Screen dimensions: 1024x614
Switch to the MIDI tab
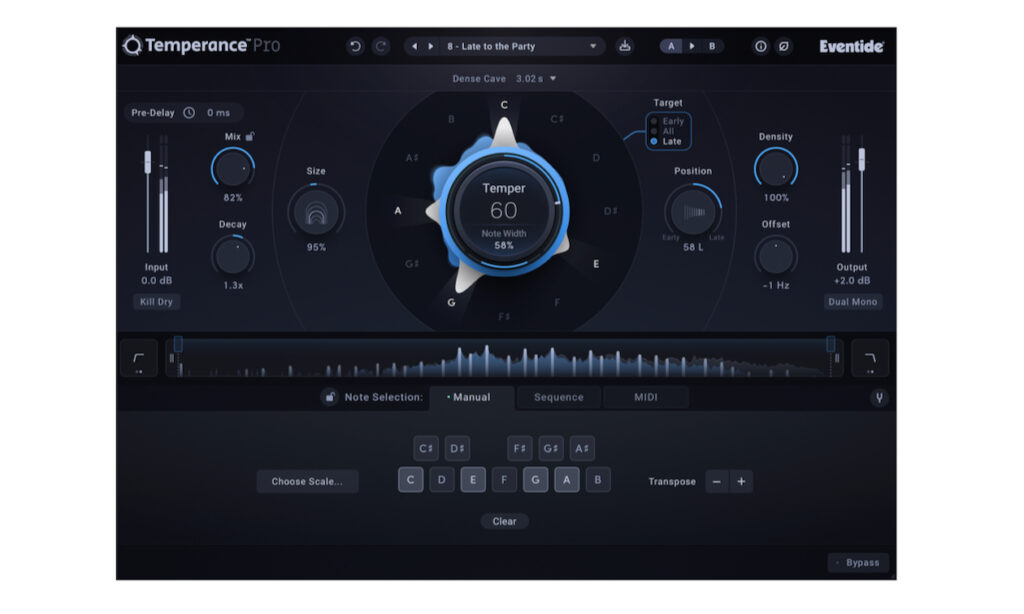coord(646,398)
